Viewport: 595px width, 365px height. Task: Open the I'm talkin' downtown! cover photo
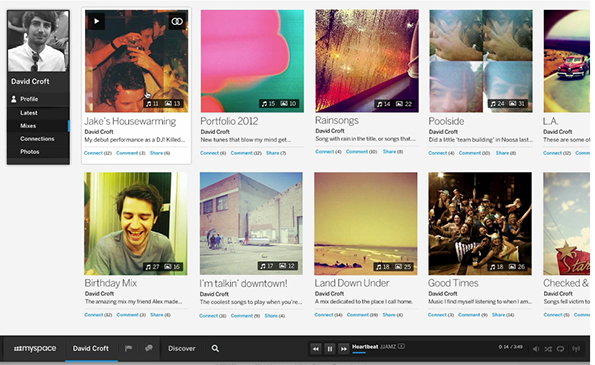(251, 223)
